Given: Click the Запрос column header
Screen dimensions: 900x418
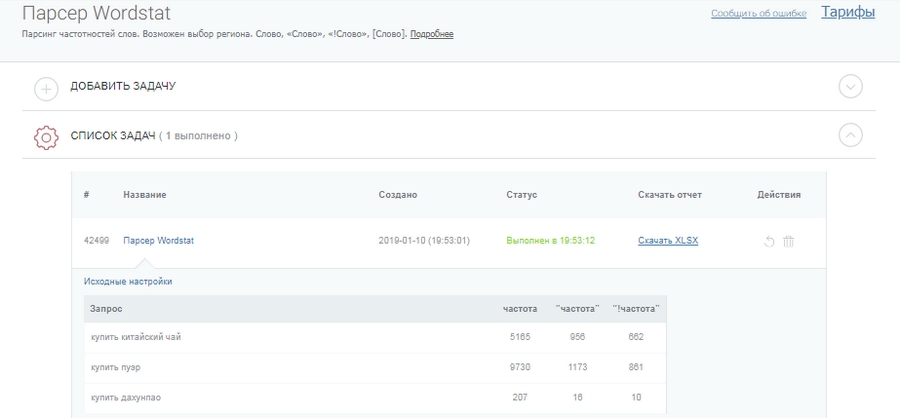Looking at the screenshot, I should point(106,309).
